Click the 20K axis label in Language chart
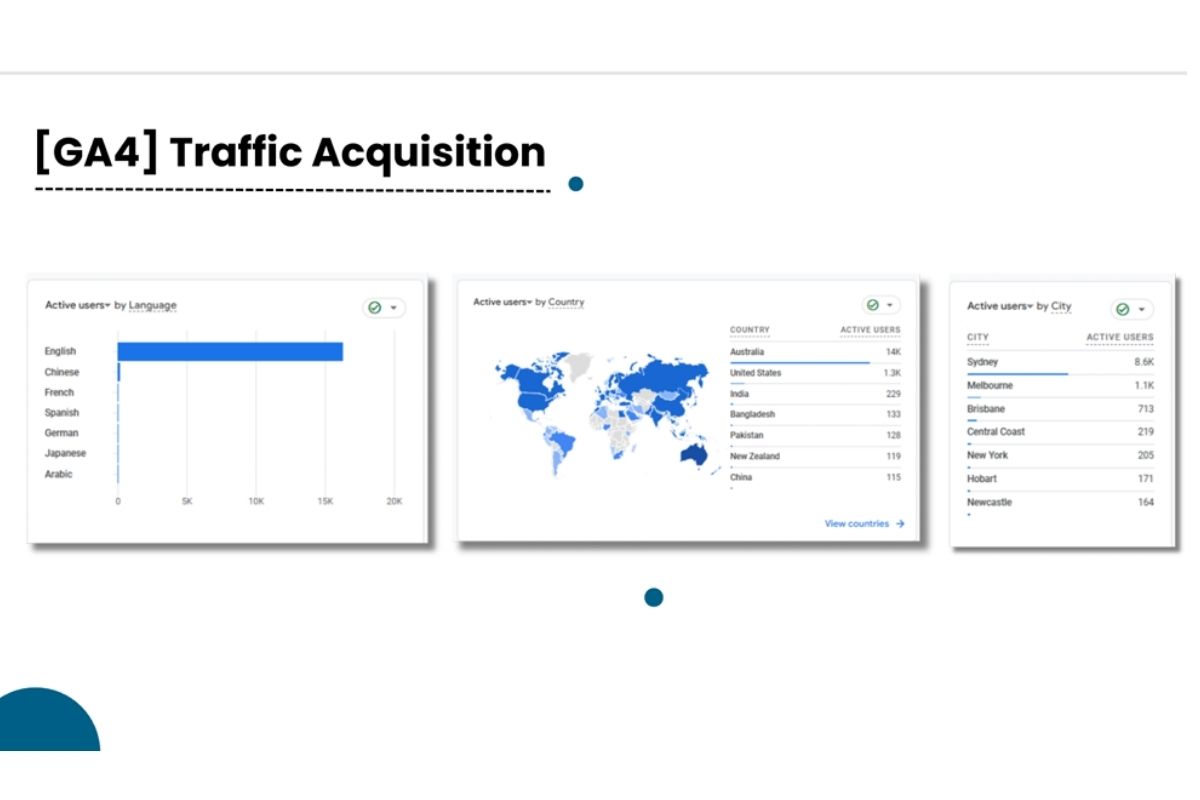 (x=394, y=501)
